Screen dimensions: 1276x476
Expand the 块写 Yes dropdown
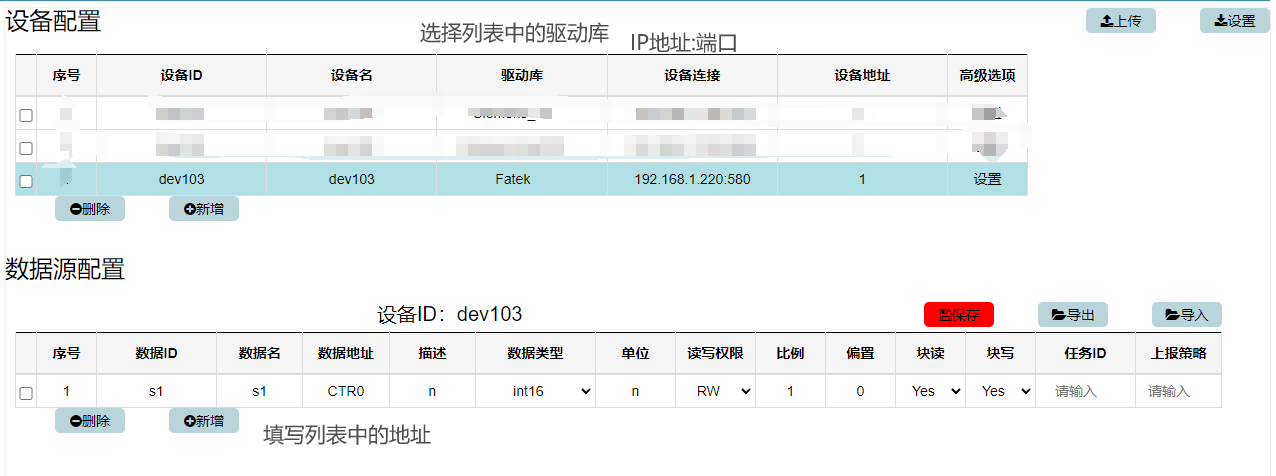pyautogui.click(x=1000, y=392)
